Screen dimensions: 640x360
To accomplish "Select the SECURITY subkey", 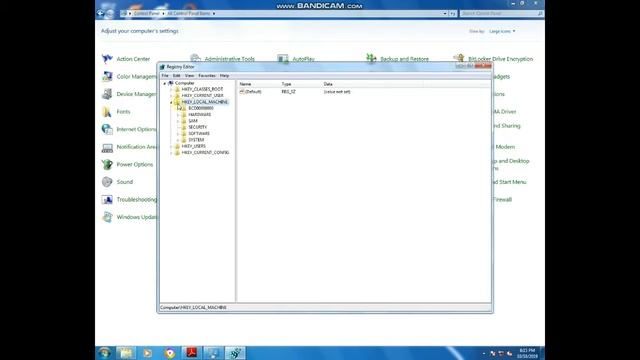I will point(198,127).
